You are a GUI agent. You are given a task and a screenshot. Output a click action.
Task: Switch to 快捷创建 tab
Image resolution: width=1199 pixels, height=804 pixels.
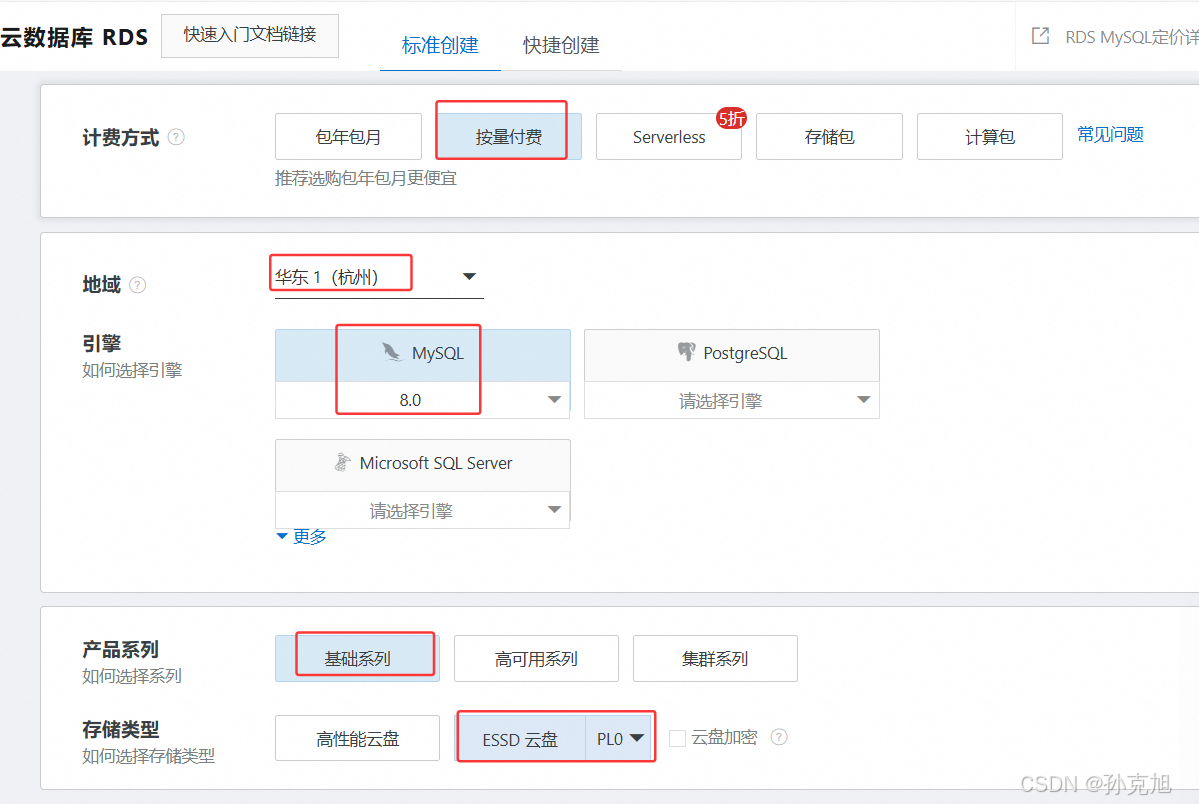(x=561, y=45)
